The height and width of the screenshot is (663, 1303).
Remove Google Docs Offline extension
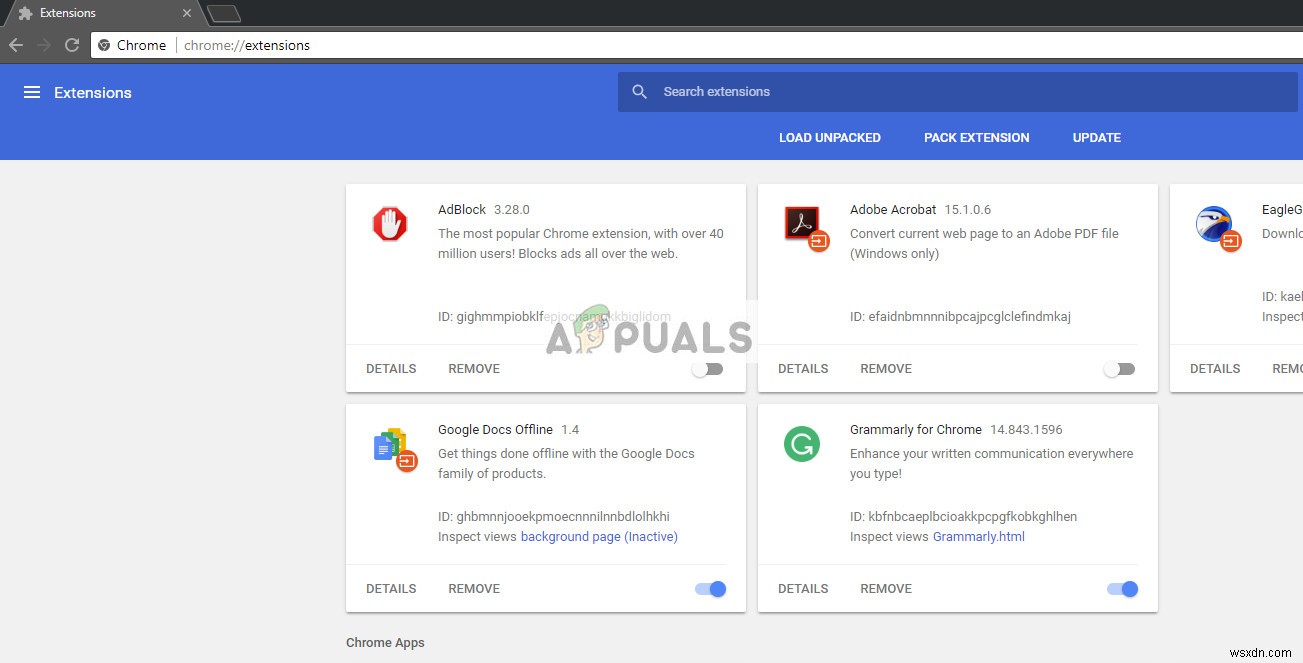[x=474, y=589]
